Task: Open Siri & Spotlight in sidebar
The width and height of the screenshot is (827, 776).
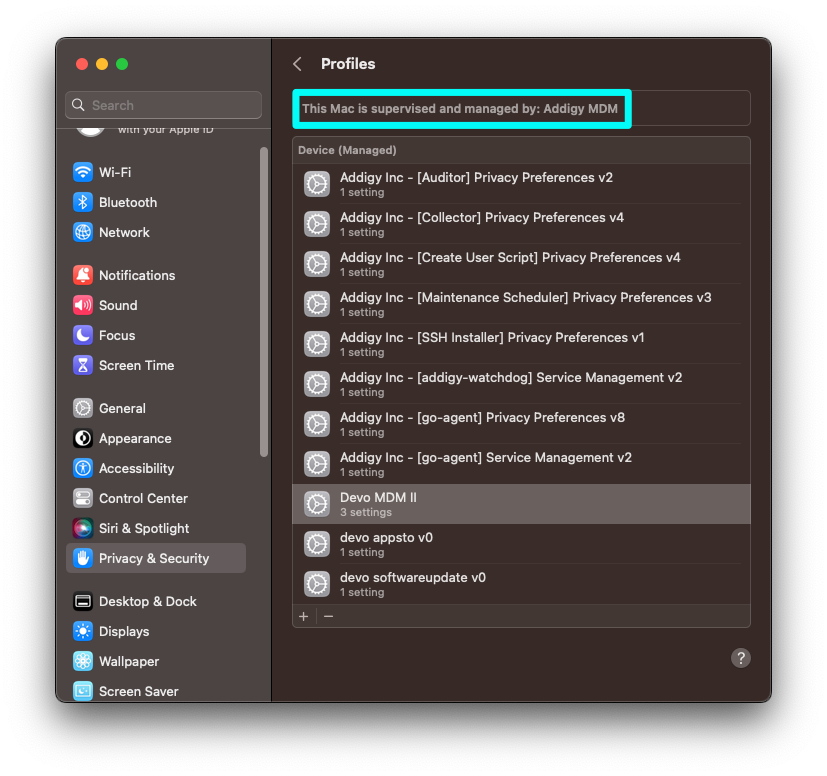Action: click(x=156, y=528)
